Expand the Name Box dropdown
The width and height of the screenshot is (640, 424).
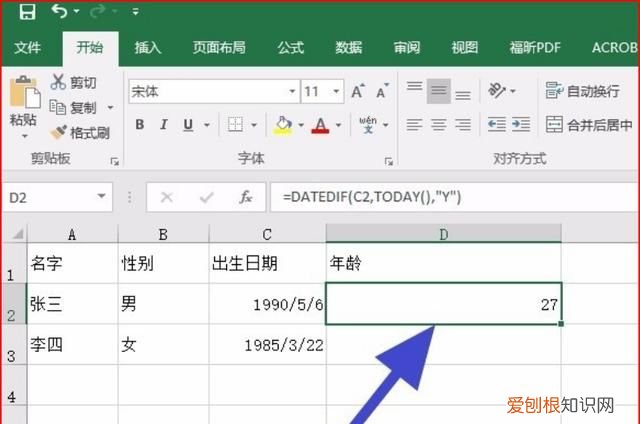coord(101,197)
